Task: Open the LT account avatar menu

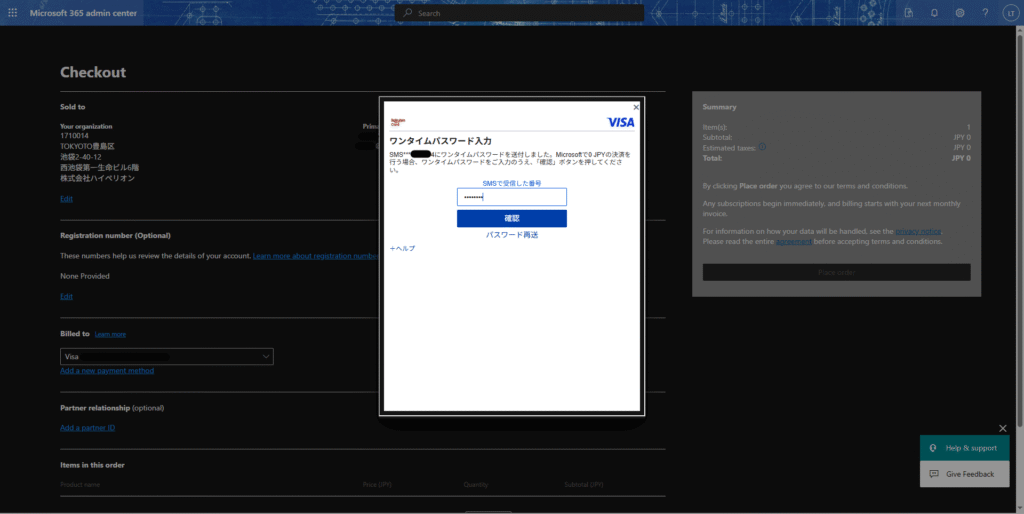Action: (1009, 13)
